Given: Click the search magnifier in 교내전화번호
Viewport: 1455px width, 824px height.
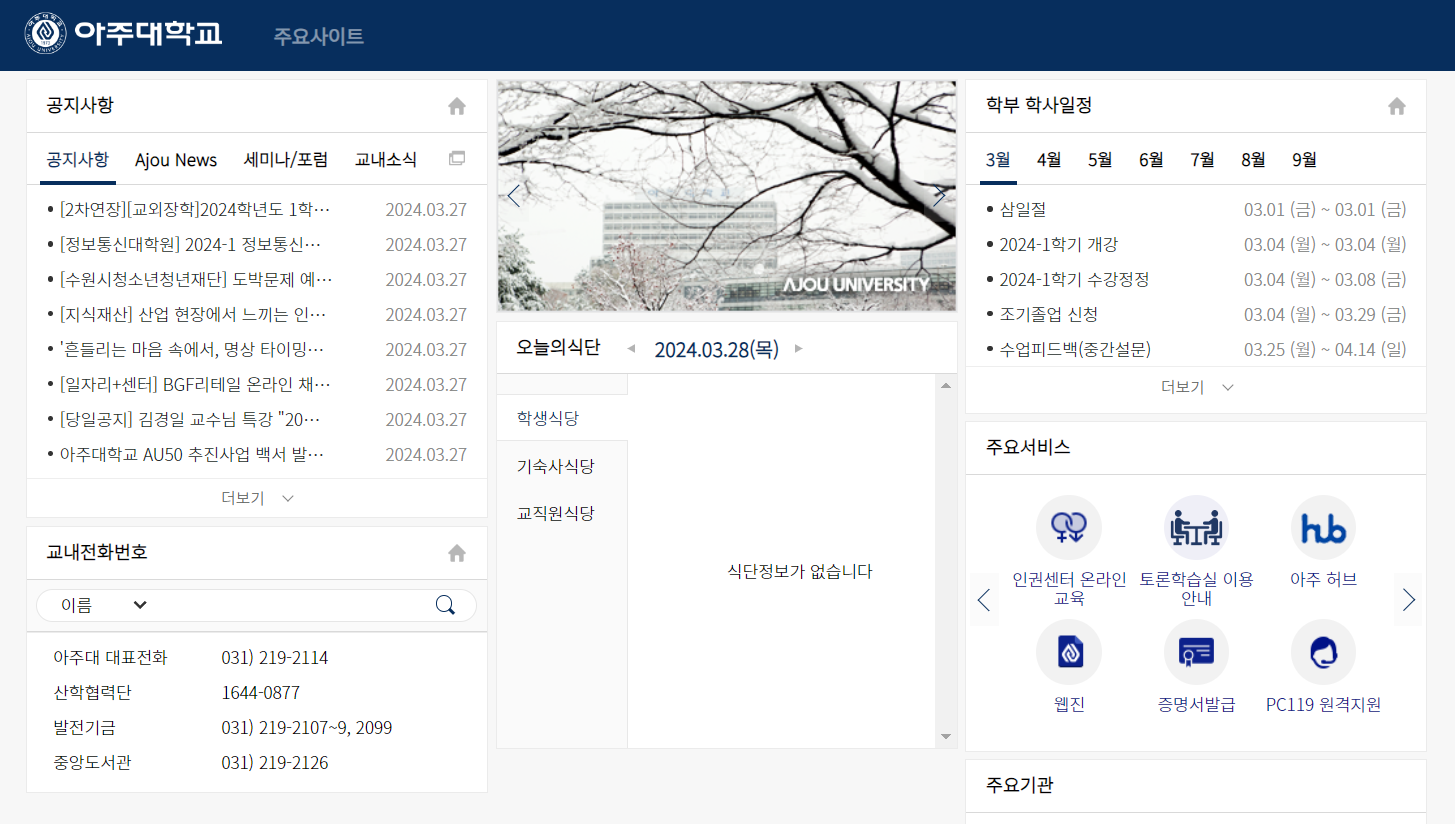Looking at the screenshot, I should [445, 605].
